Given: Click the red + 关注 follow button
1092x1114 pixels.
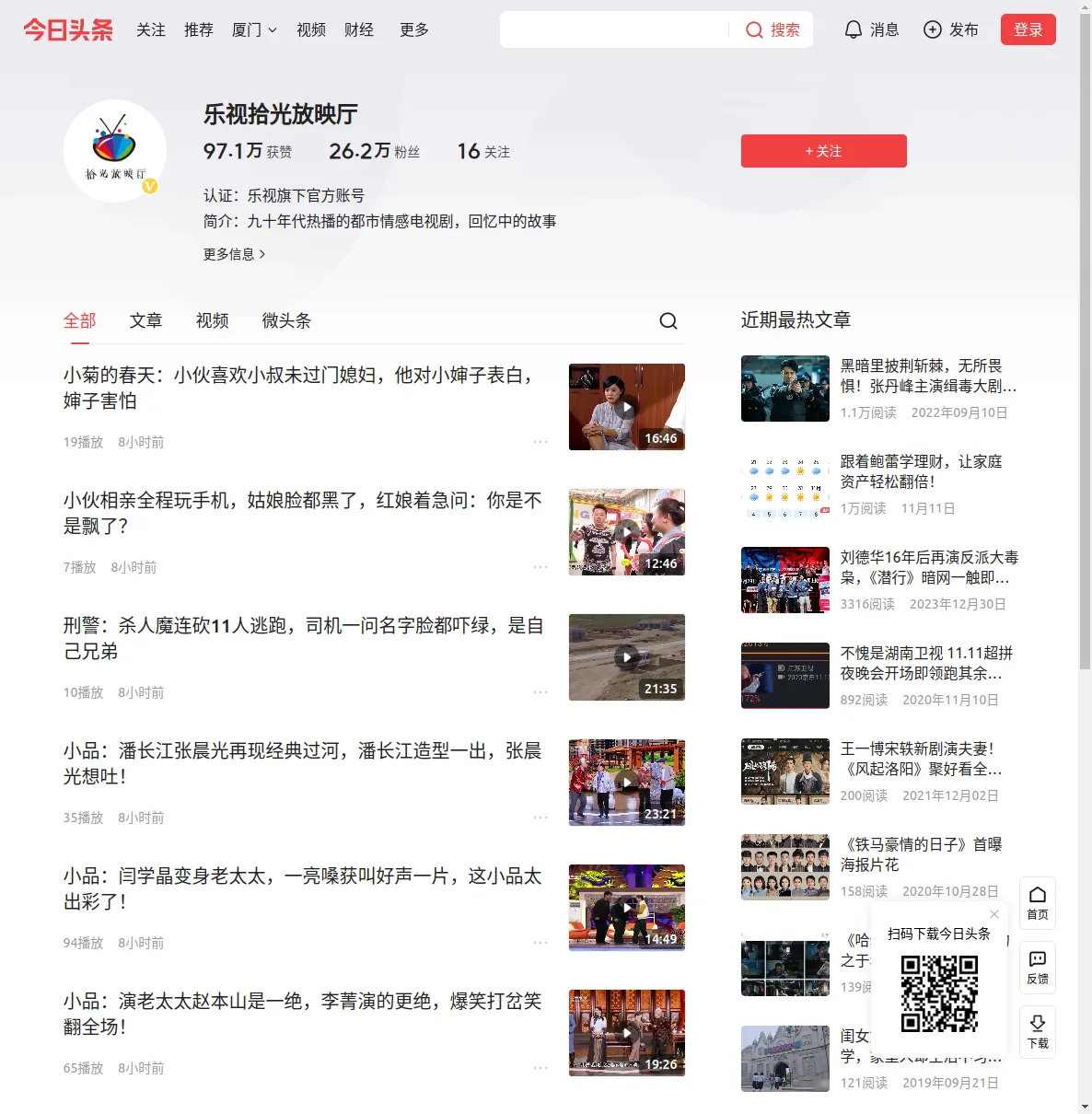Looking at the screenshot, I should tap(824, 151).
